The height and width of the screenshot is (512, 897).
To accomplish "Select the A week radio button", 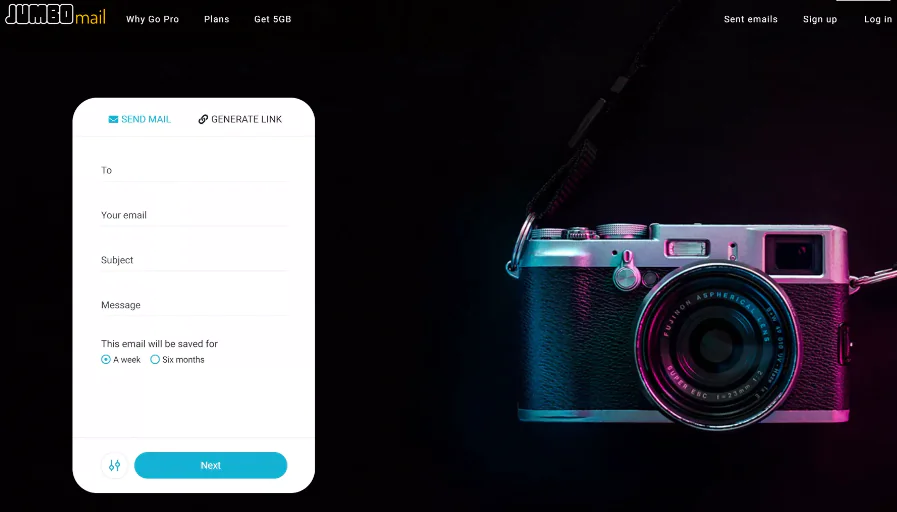I will pyautogui.click(x=106, y=360).
